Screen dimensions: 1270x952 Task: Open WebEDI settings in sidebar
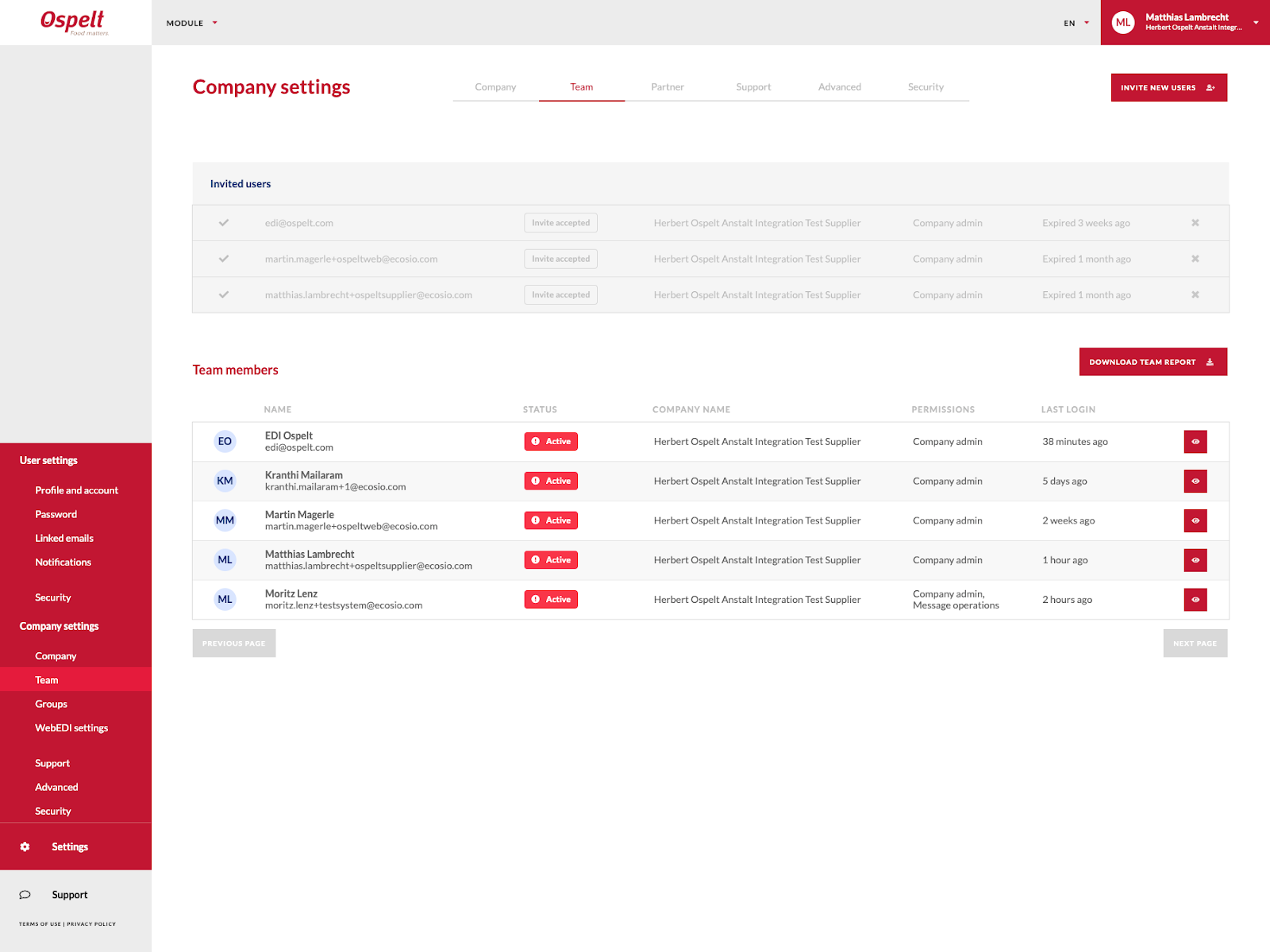point(71,727)
